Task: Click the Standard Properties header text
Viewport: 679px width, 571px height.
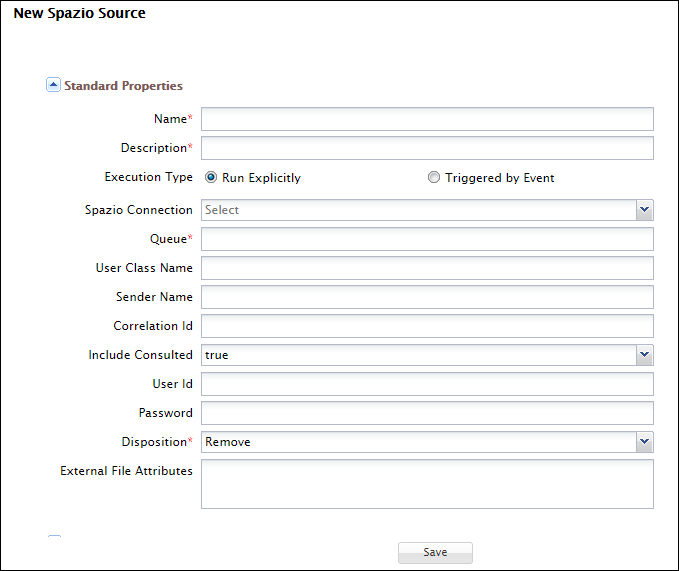Action: point(123,86)
